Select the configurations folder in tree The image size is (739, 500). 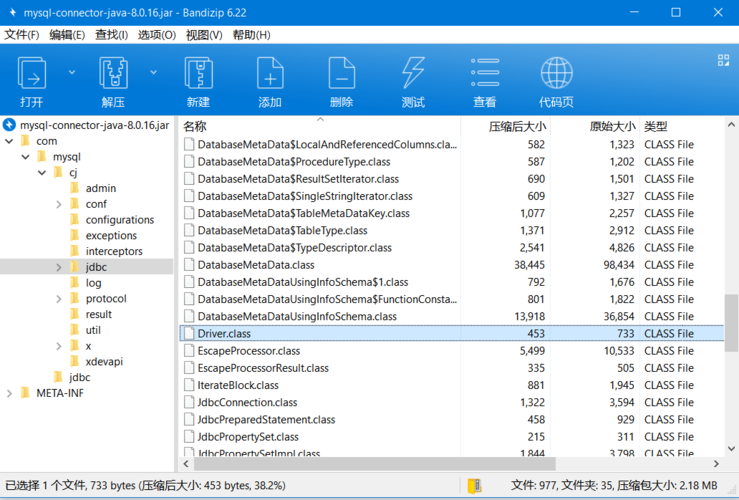119,220
